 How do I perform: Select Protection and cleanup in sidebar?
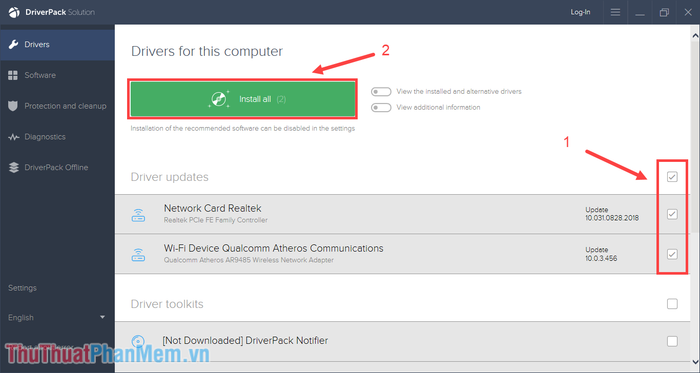pos(57,106)
